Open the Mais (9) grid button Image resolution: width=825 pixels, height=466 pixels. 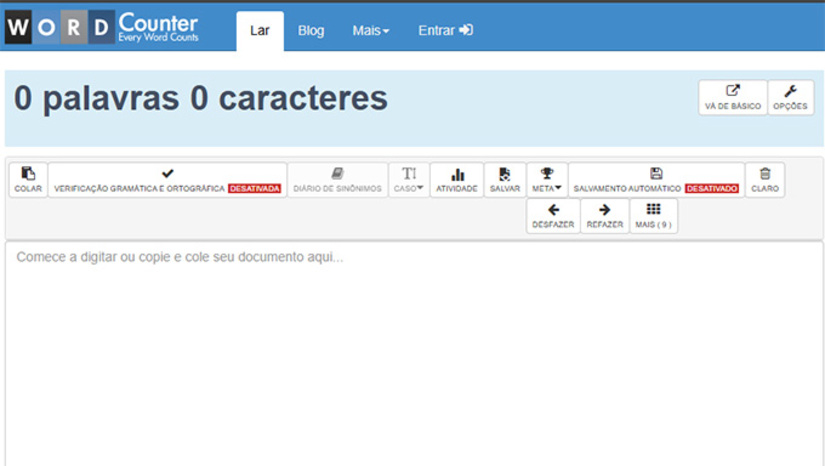653,216
